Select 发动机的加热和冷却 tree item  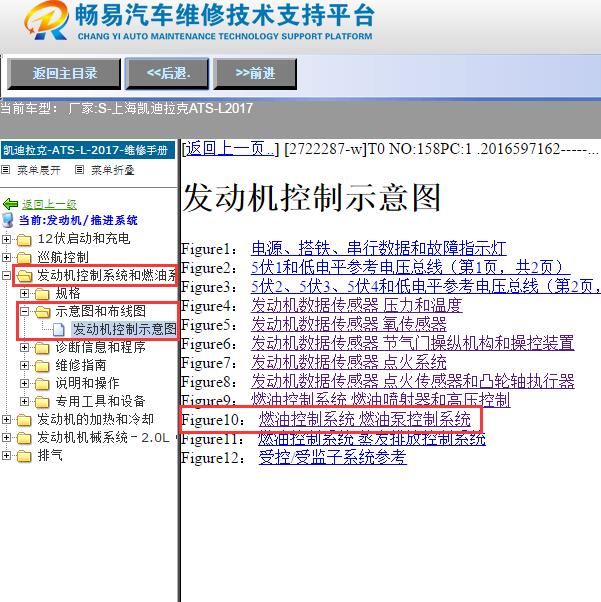tap(96, 419)
